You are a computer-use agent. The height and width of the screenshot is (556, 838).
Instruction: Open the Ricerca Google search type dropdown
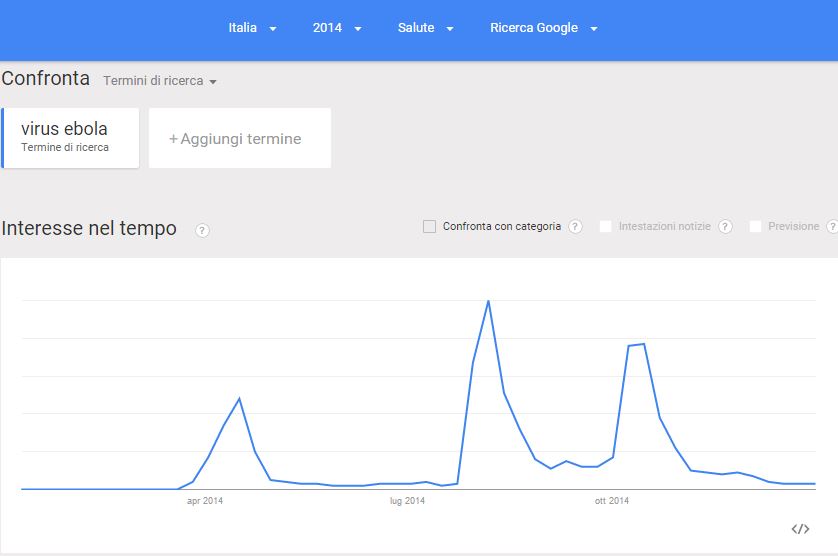(544, 28)
